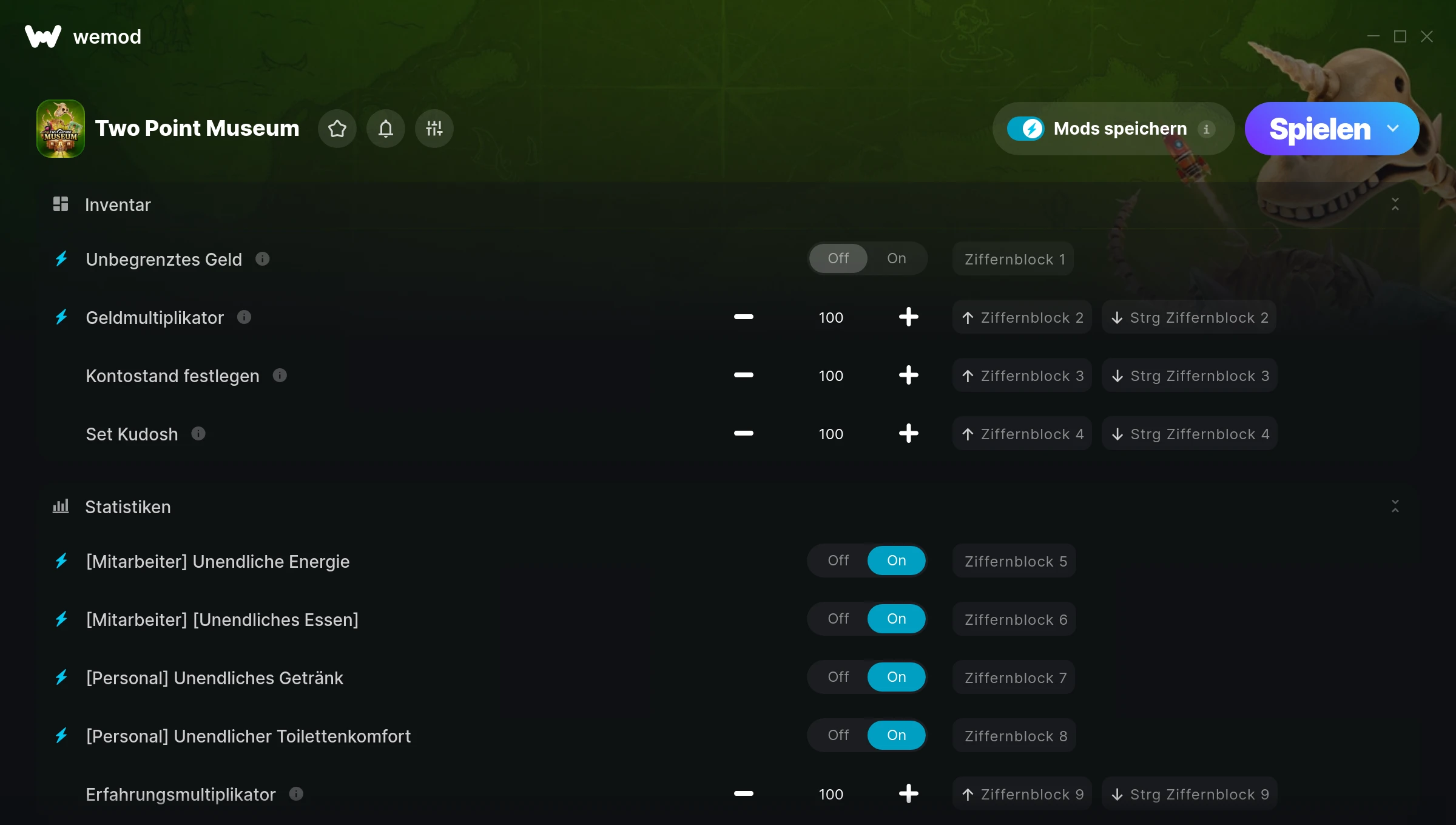Click the WeMod logo icon
The width and height of the screenshot is (1456, 825).
42,36
